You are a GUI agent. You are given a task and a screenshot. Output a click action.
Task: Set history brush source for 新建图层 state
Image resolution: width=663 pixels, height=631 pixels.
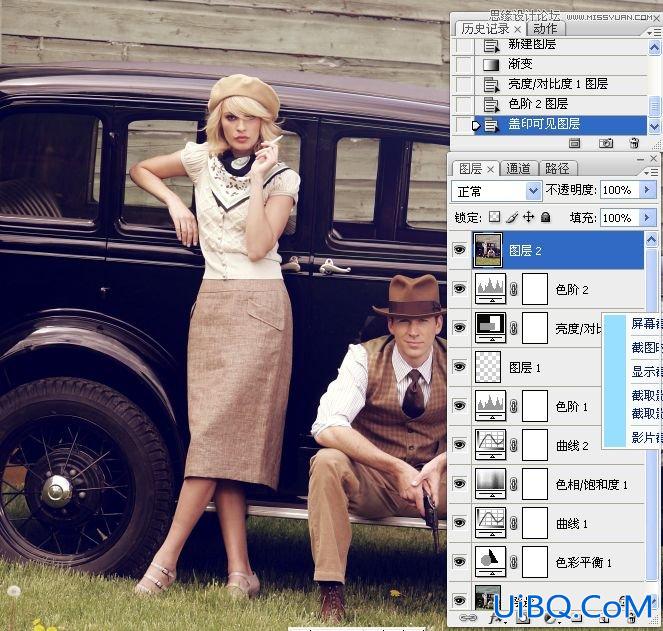(x=464, y=44)
